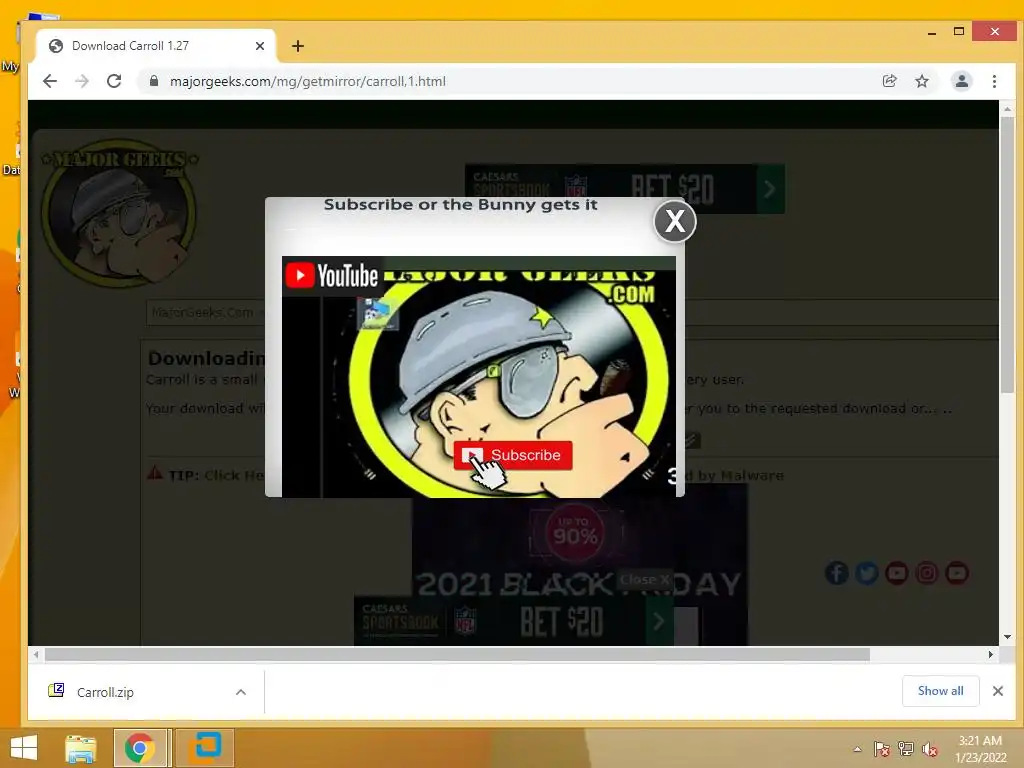Click the browser forward arrow
The height and width of the screenshot is (768, 1024).
pyautogui.click(x=82, y=81)
